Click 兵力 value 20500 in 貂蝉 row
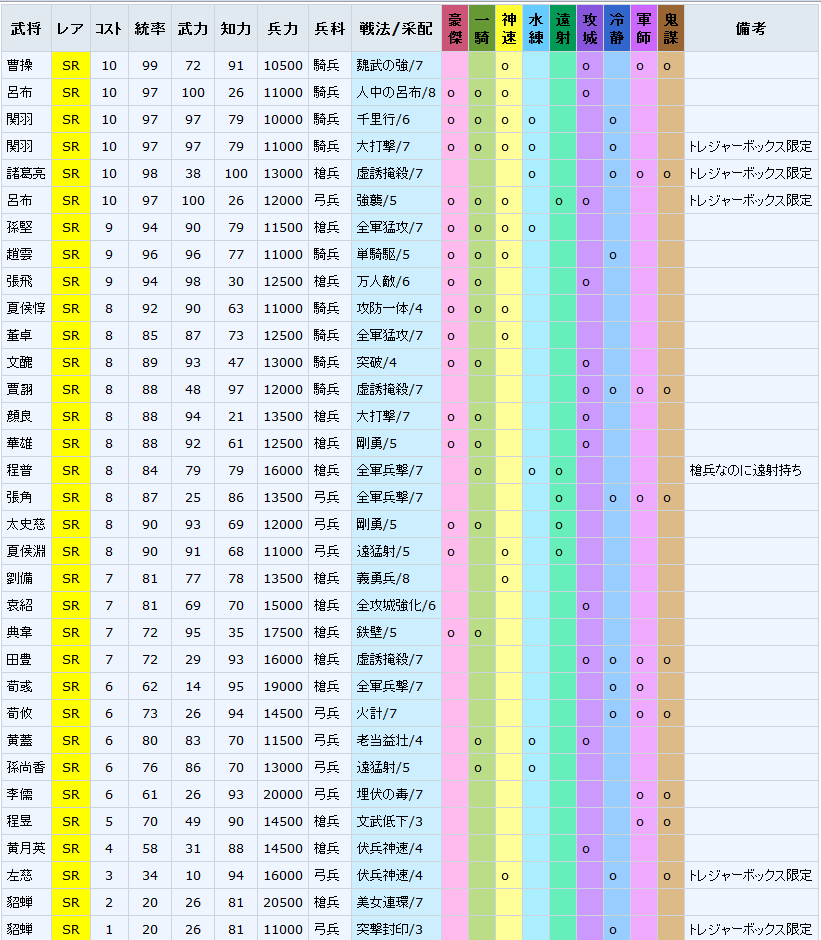821x940 pixels. point(283,902)
